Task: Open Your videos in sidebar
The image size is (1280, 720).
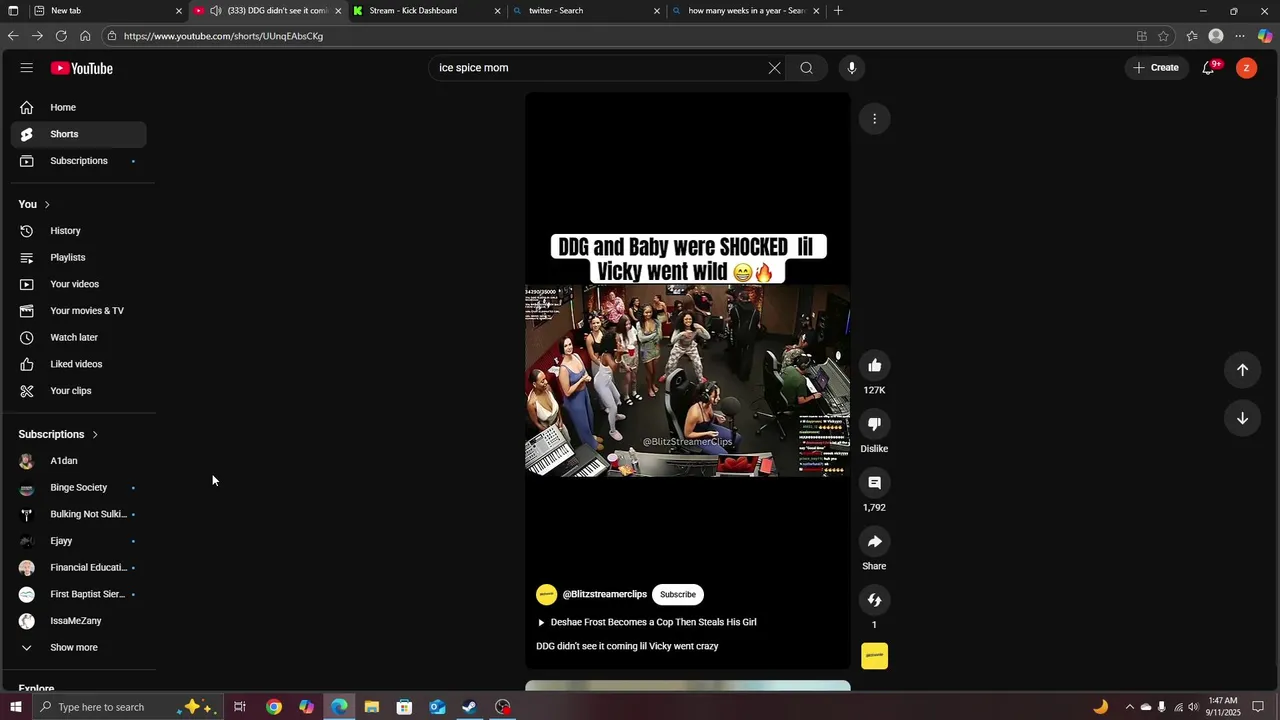Action: 78,284
